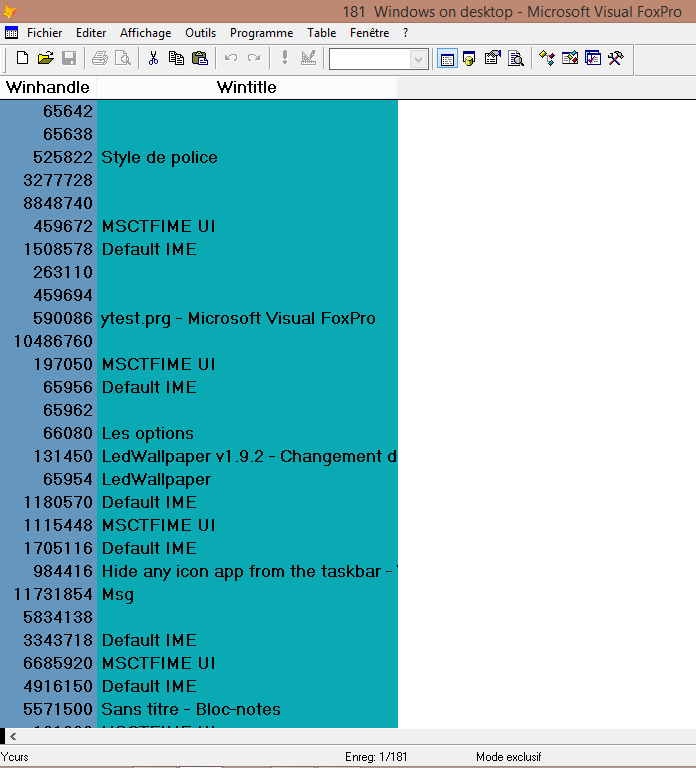Viewport: 696px width, 768px height.
Task: Open the Fenêtre menu
Action: 369,33
